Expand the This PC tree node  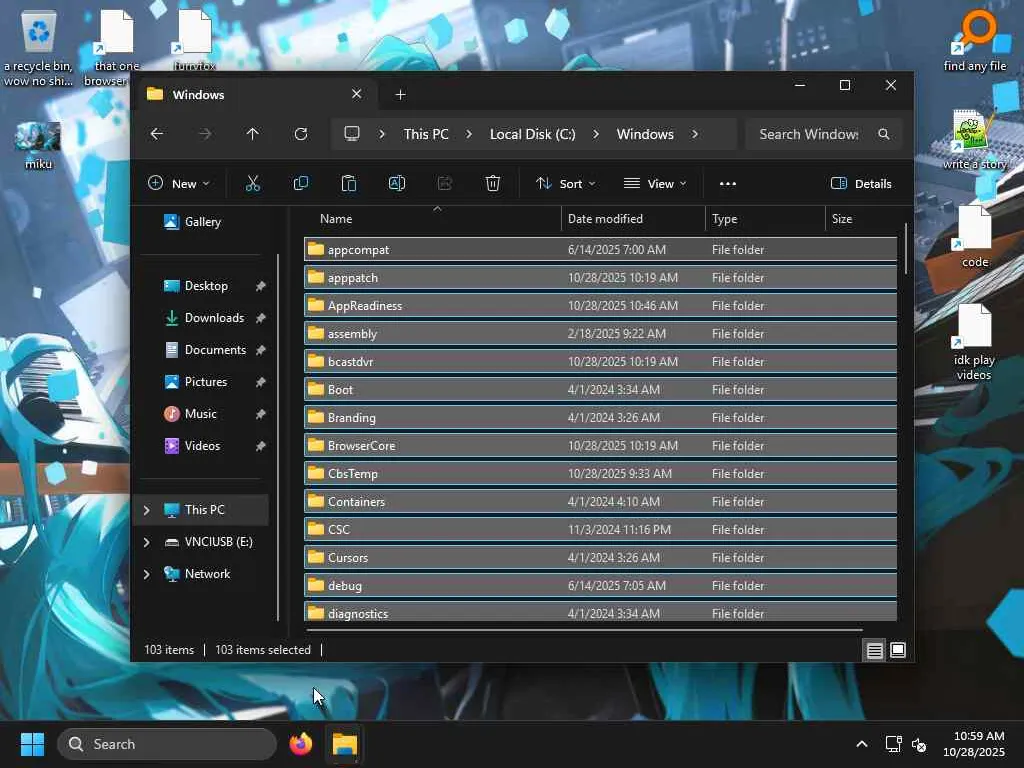pyautogui.click(x=146, y=510)
